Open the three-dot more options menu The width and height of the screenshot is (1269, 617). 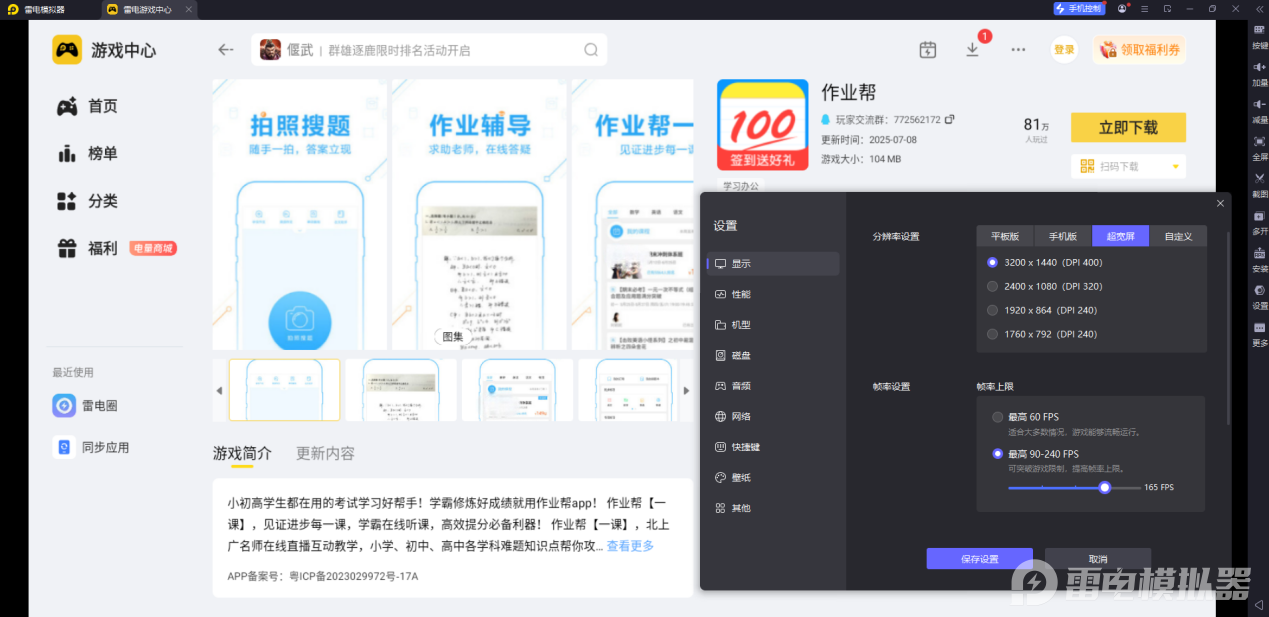(1018, 50)
